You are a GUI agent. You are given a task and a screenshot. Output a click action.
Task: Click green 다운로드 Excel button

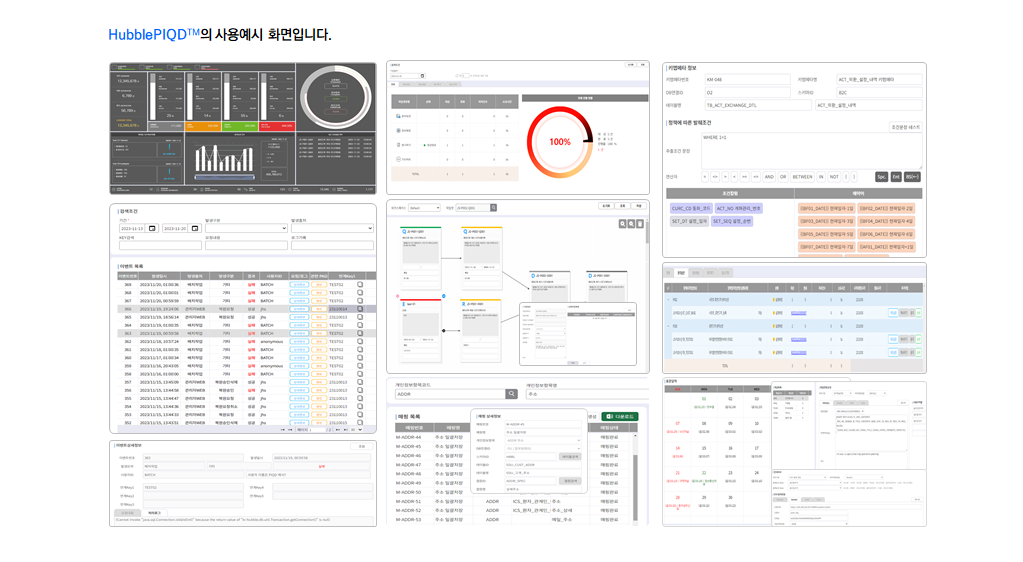pyautogui.click(x=619, y=416)
